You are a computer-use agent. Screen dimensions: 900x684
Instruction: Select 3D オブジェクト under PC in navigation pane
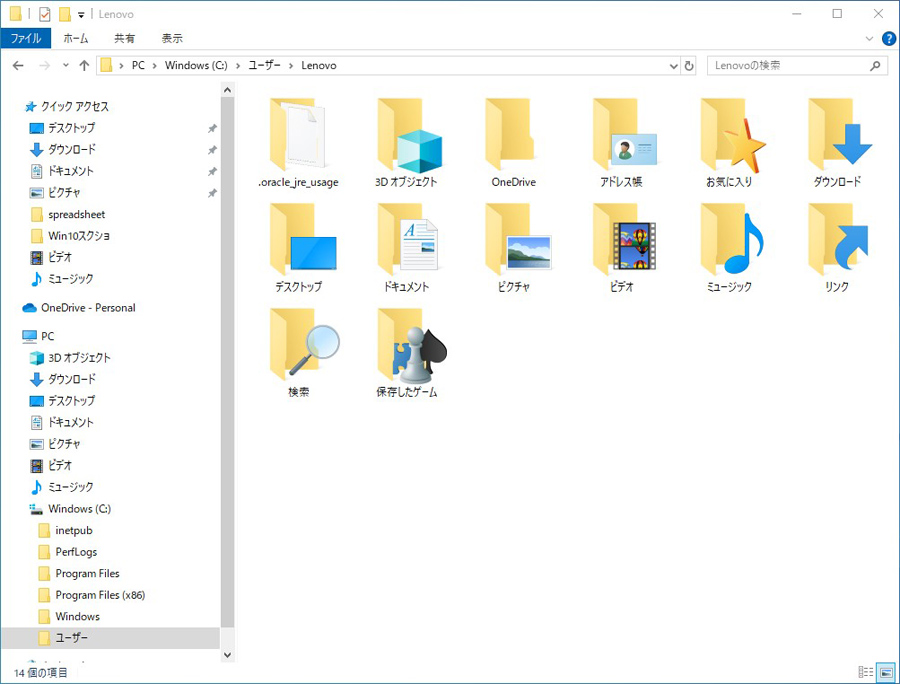(x=79, y=358)
